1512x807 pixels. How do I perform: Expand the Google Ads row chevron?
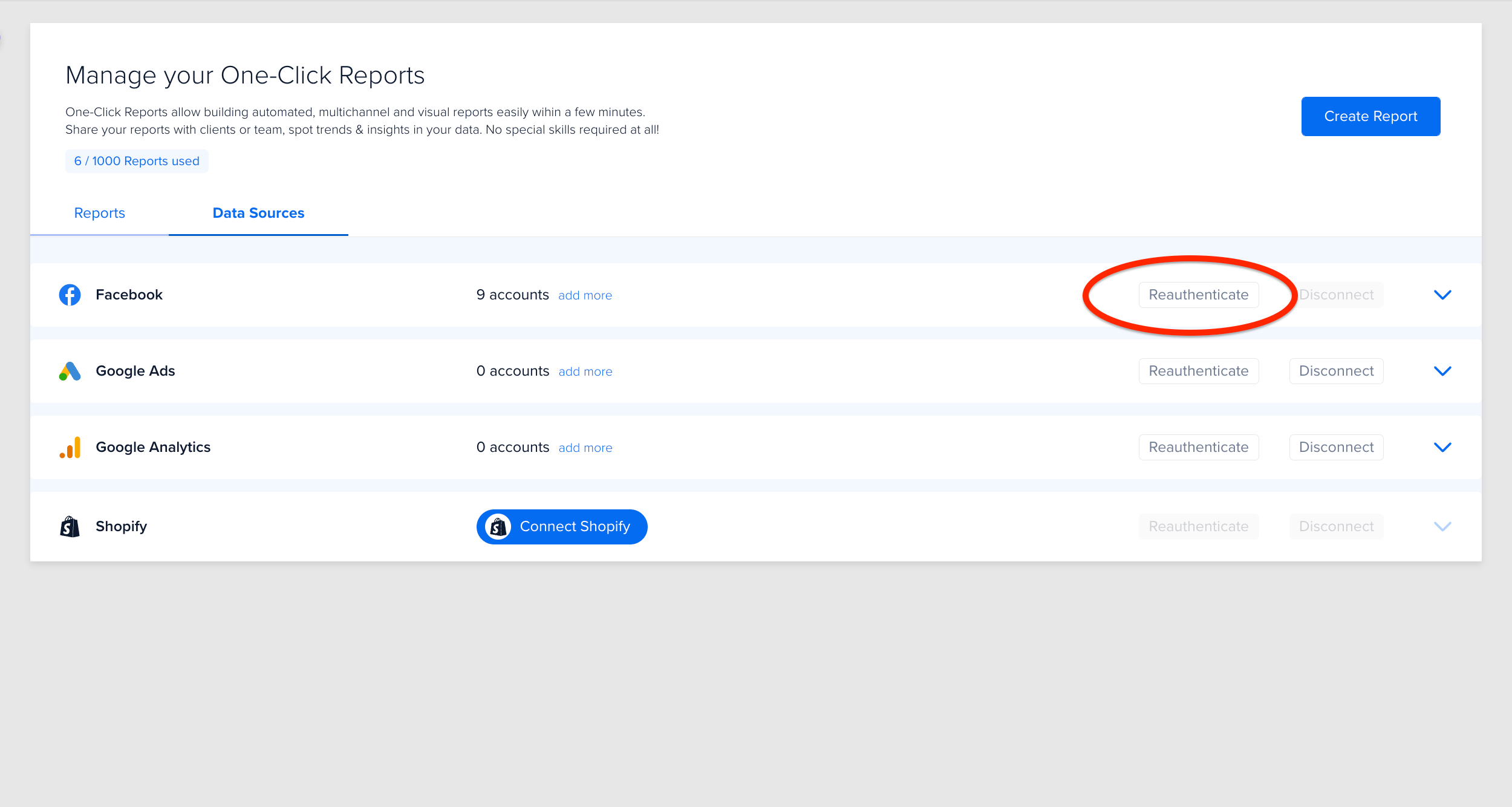point(1442,371)
